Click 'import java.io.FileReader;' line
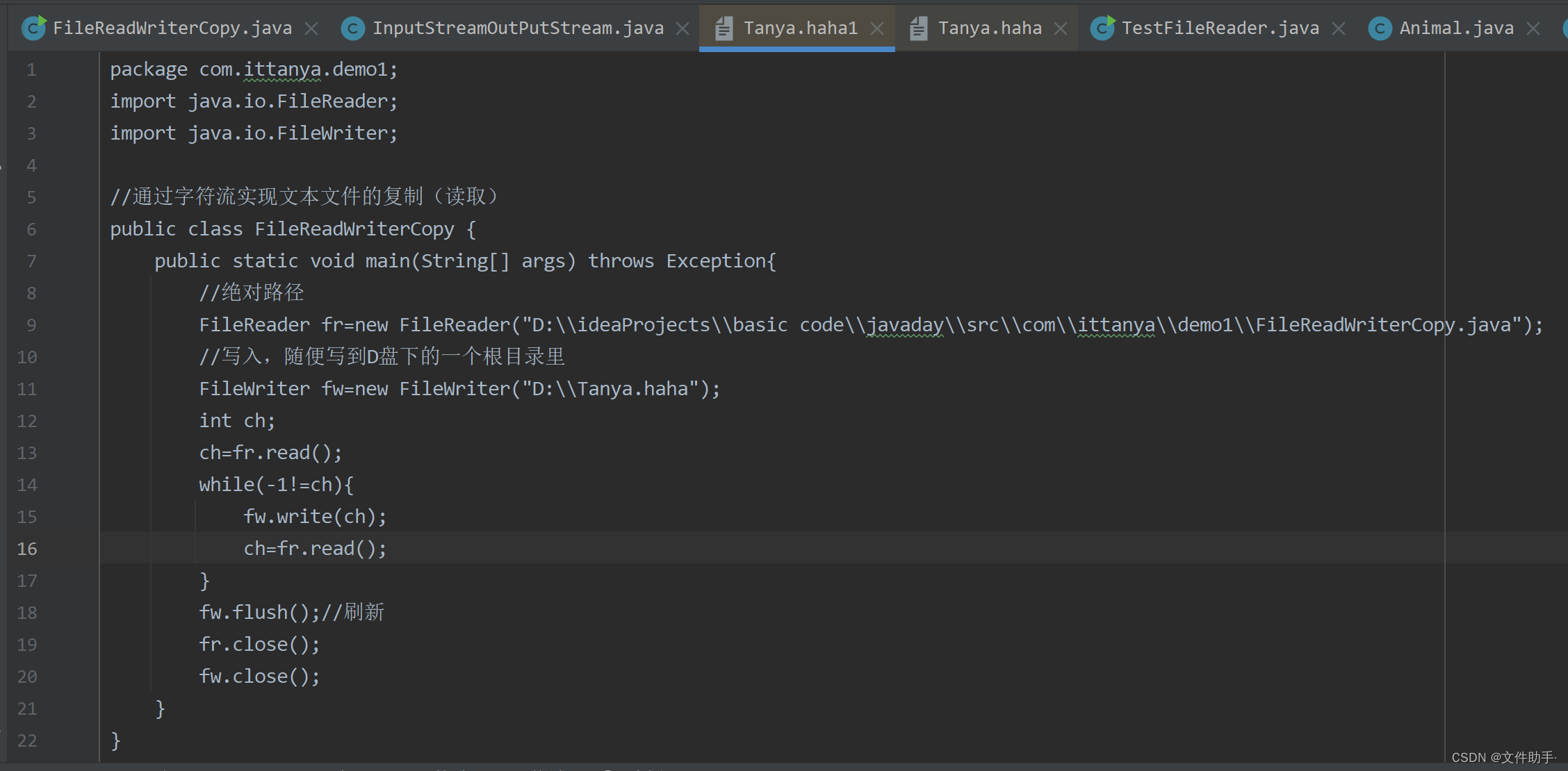The image size is (1568, 771). [x=254, y=101]
